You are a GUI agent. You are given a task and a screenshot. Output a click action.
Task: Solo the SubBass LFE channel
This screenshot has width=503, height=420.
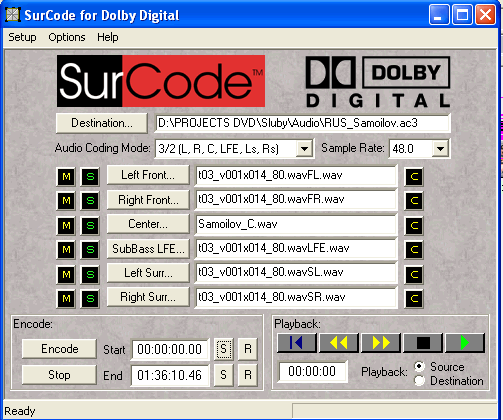tap(90, 249)
